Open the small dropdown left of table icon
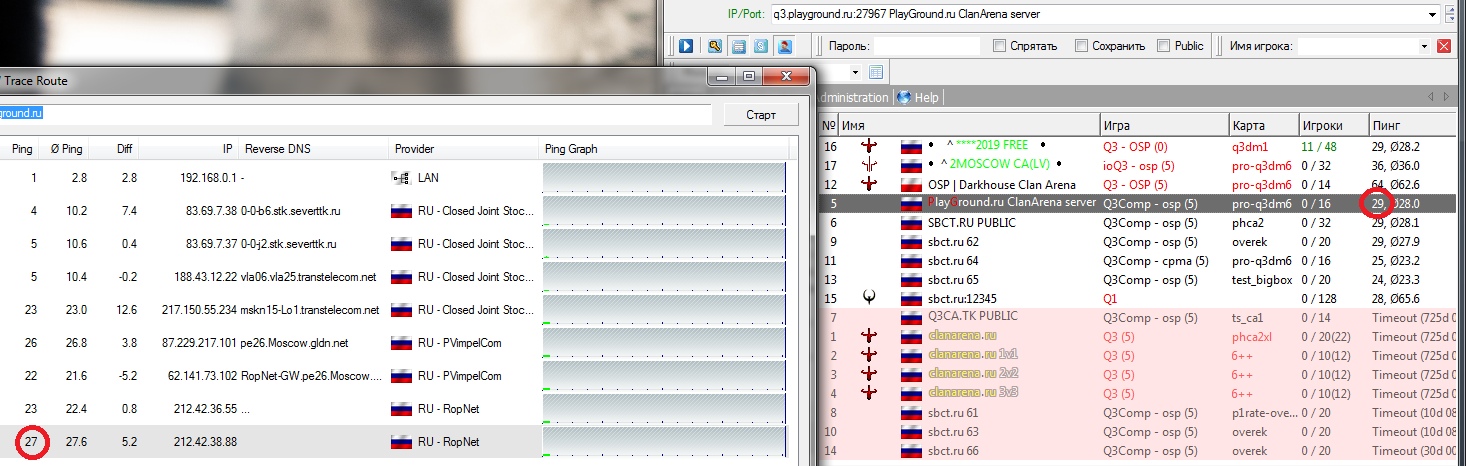The image size is (1467, 466). click(x=856, y=72)
